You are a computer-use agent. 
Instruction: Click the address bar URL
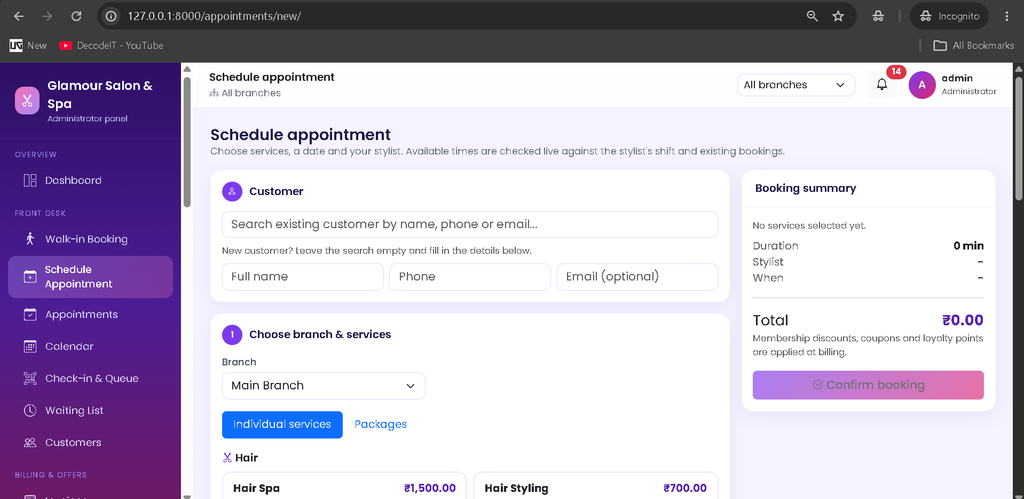(x=214, y=16)
